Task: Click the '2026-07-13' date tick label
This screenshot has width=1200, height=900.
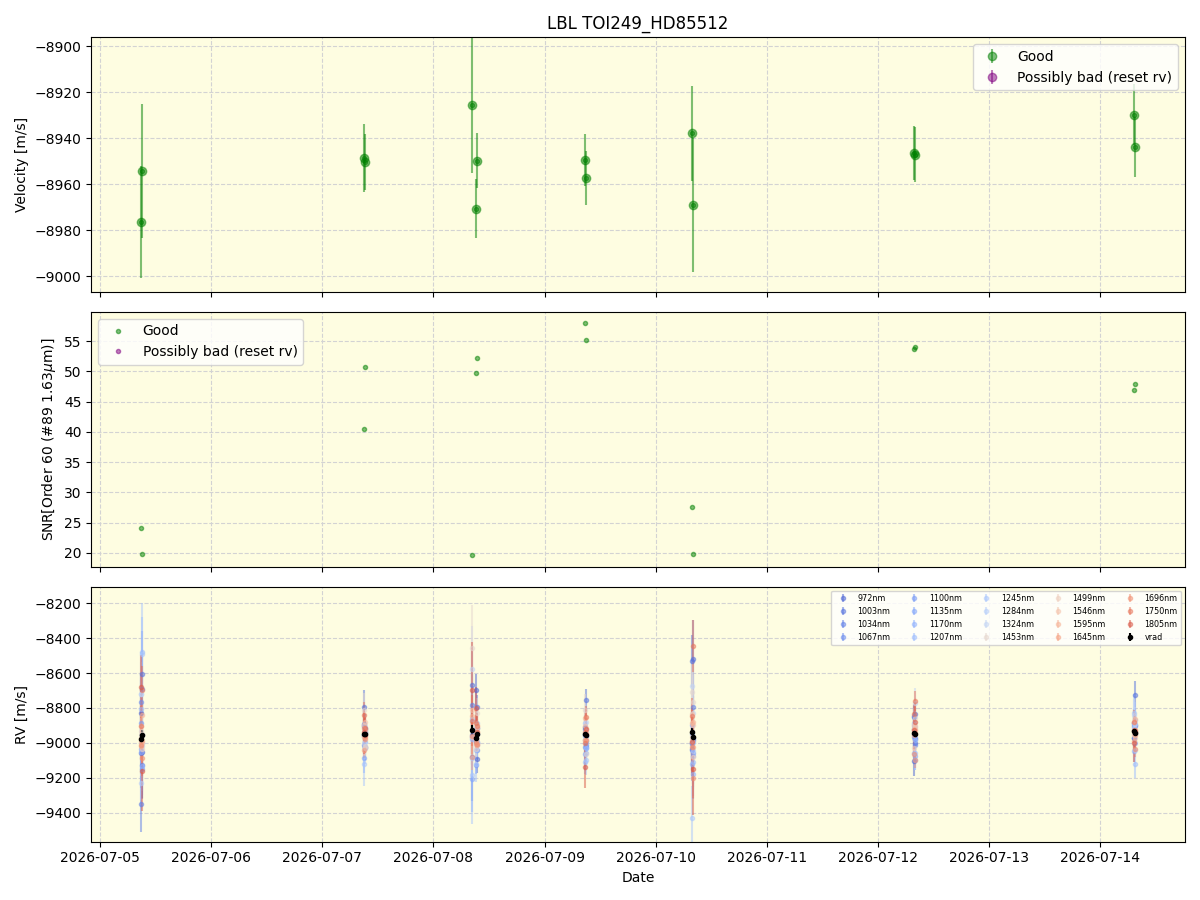Action: pos(989,858)
